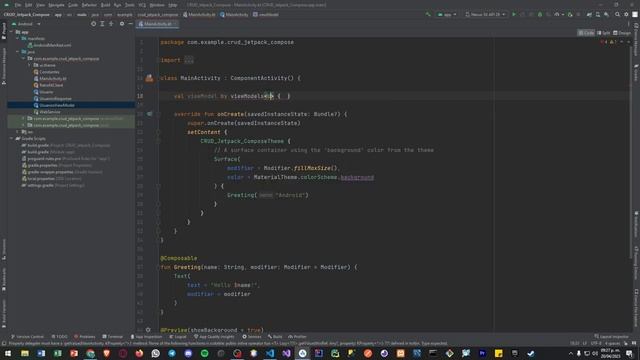This screenshot has width=640, height=360.
Task: Click the Search Everywhere magnifier icon
Action: pyautogui.click(x=618, y=14)
